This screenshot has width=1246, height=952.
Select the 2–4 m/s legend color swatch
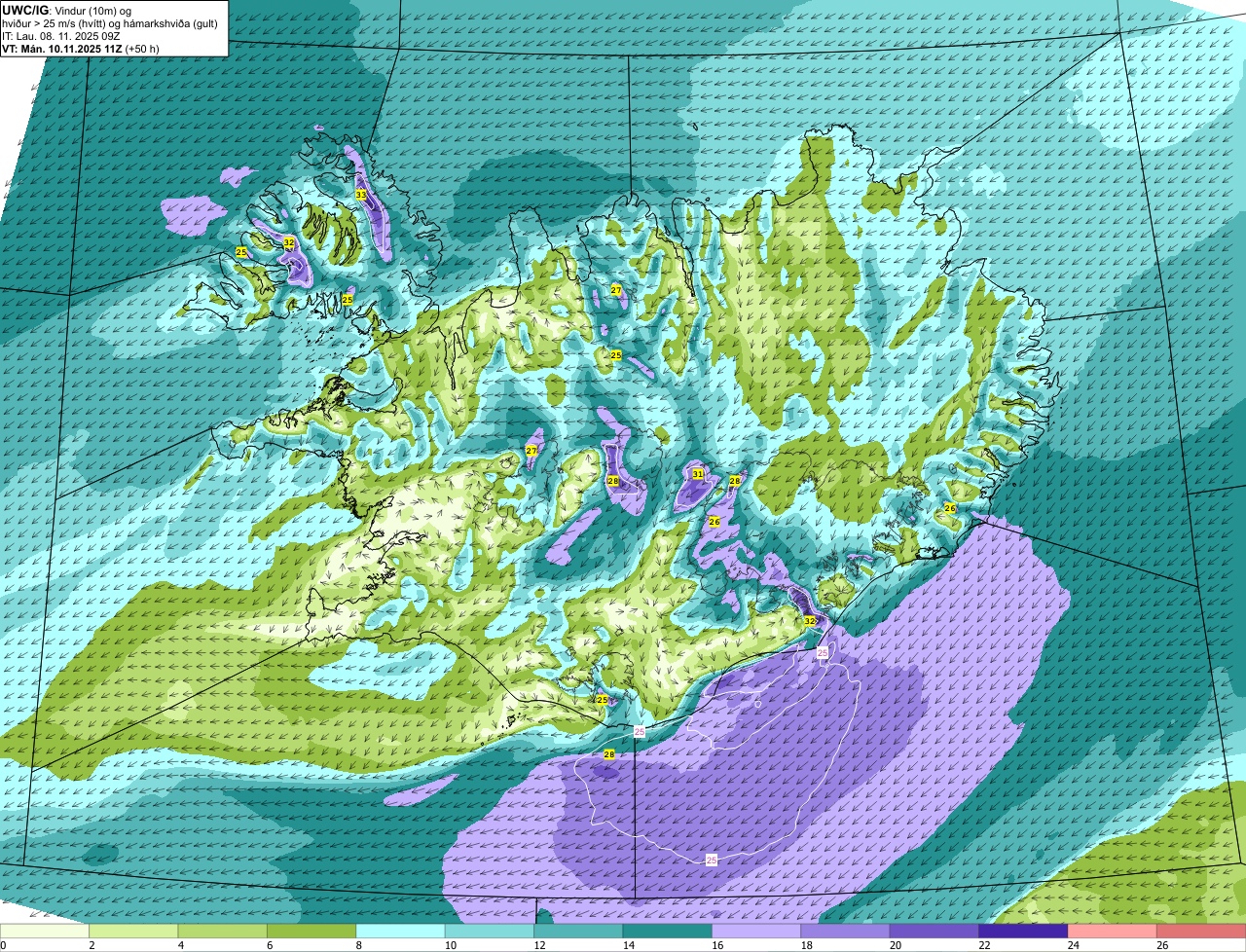(133, 932)
